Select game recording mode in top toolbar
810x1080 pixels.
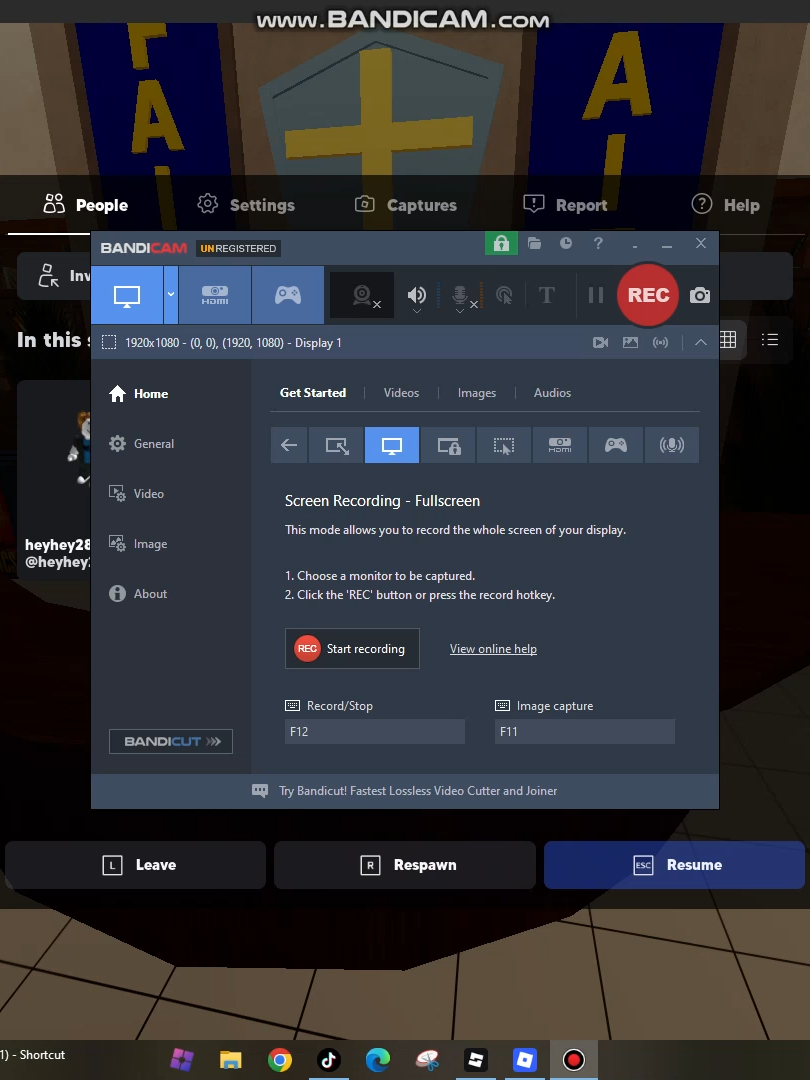[x=288, y=295]
